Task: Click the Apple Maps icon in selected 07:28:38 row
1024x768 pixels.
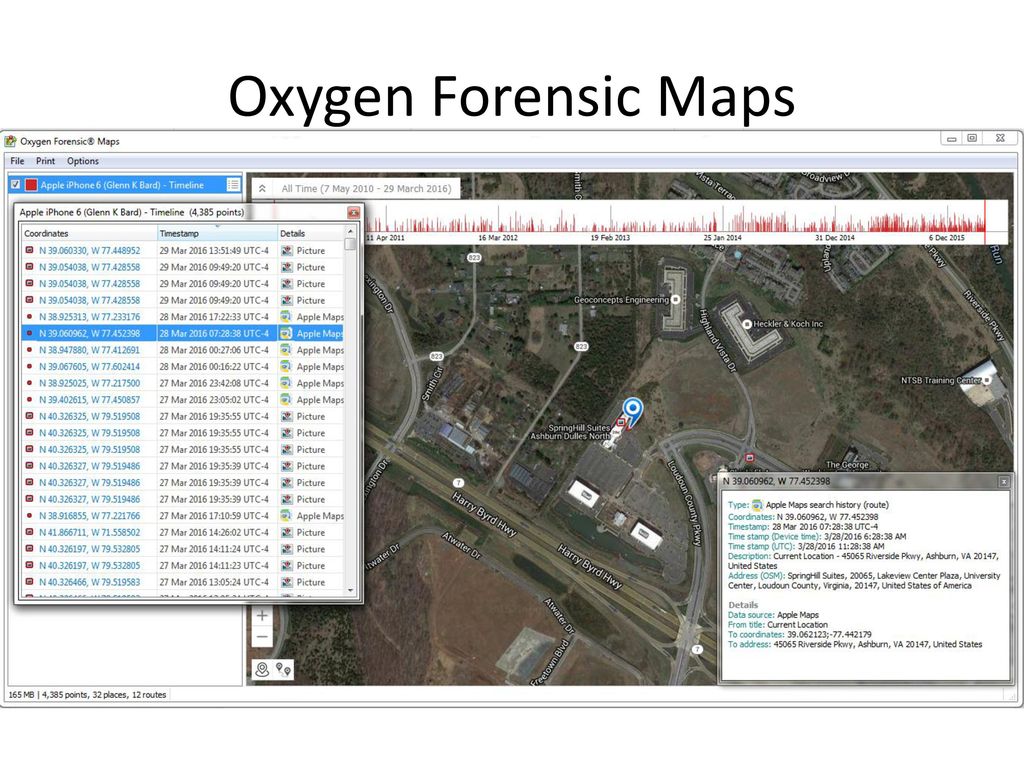Action: pos(286,333)
